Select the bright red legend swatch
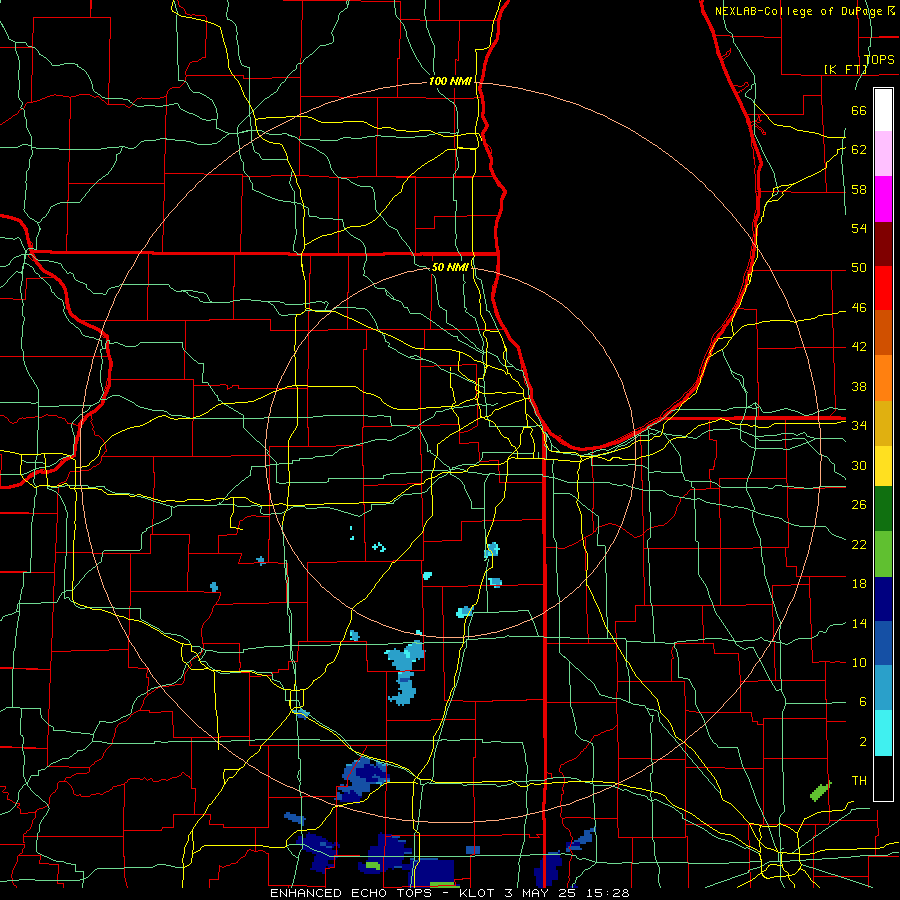Viewport: 900px width, 900px height. coord(883,288)
